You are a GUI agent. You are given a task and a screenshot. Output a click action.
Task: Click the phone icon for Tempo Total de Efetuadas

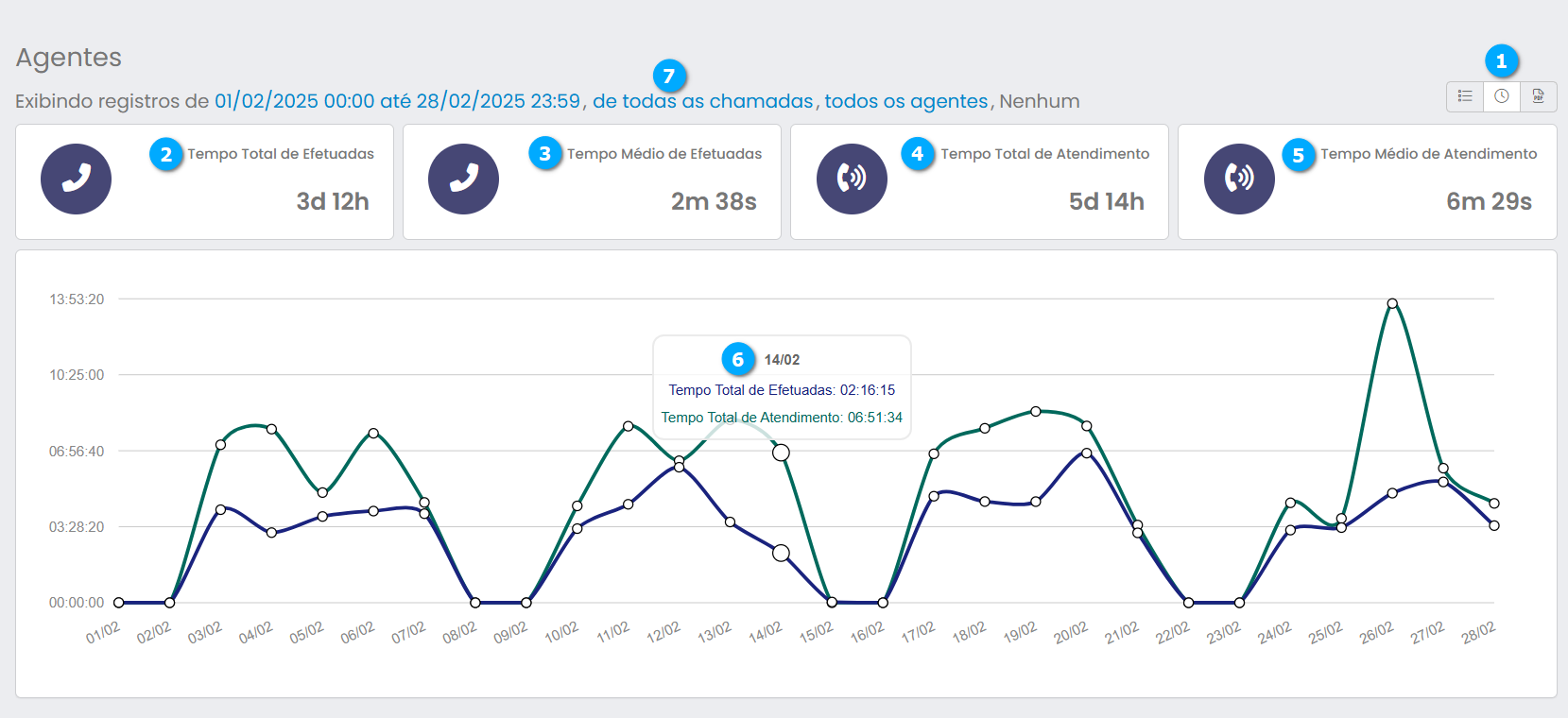coord(76,179)
